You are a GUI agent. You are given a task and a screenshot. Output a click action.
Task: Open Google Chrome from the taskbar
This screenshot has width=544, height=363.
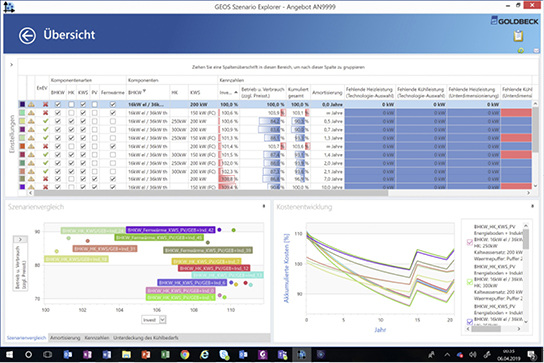click(185, 355)
